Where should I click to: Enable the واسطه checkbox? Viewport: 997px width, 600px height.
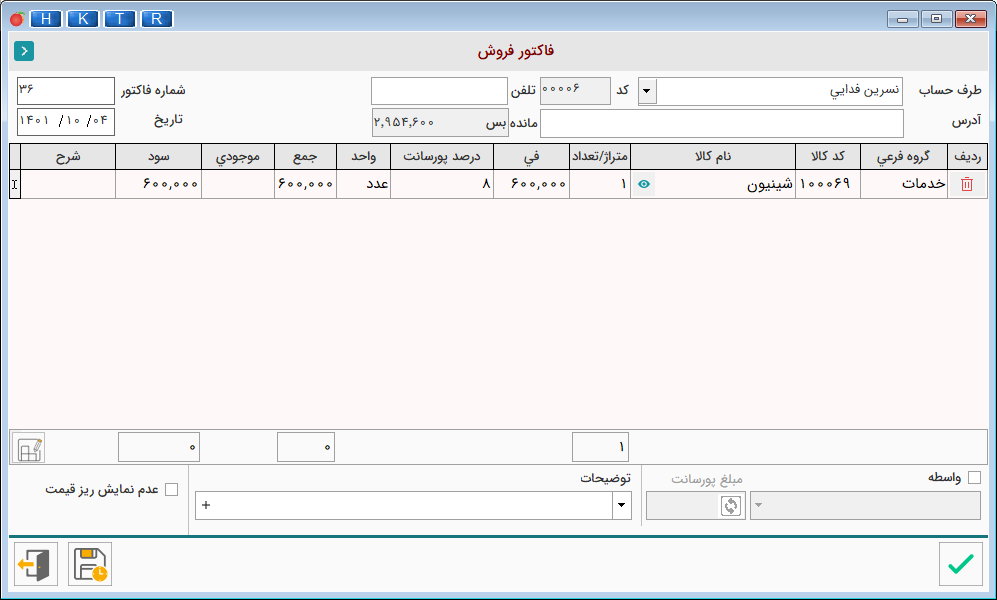(x=974, y=477)
